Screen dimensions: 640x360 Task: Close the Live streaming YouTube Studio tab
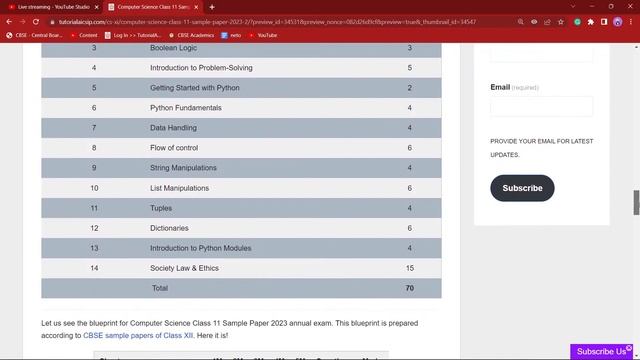[96, 7]
